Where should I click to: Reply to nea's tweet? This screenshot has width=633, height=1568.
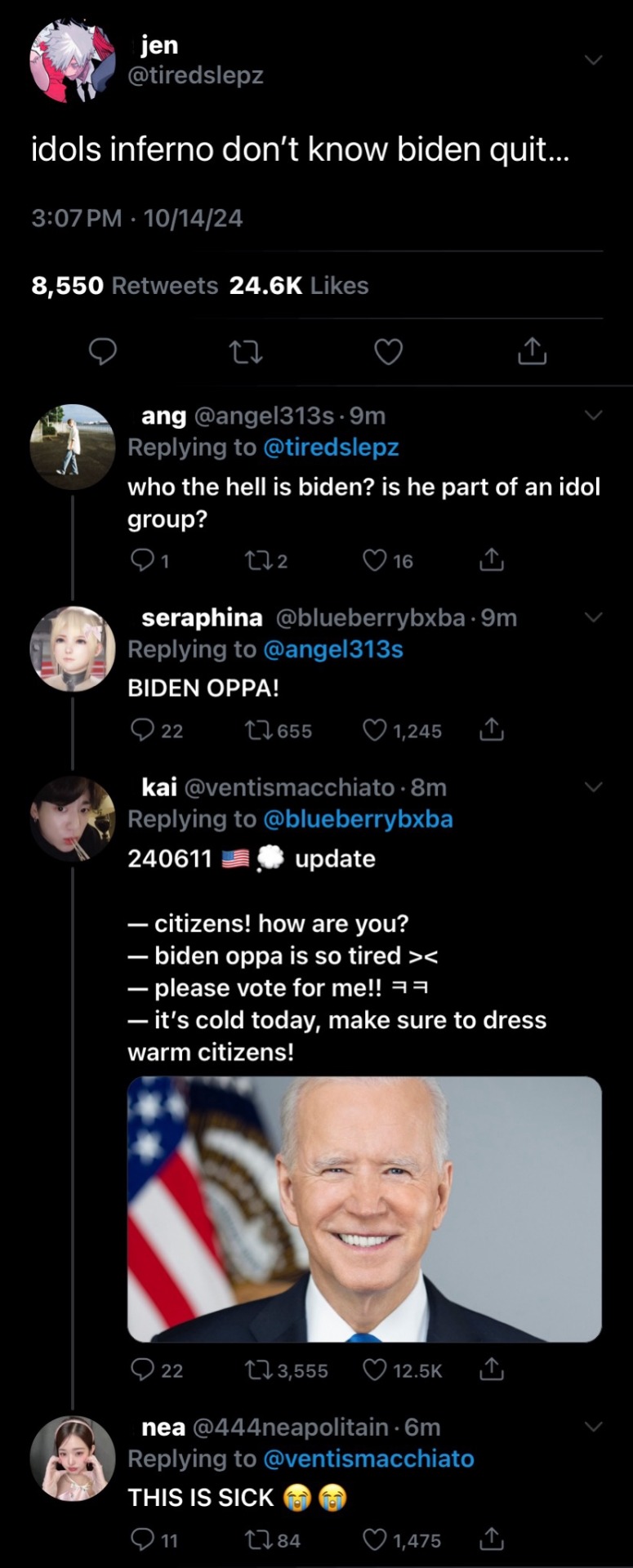143,1539
